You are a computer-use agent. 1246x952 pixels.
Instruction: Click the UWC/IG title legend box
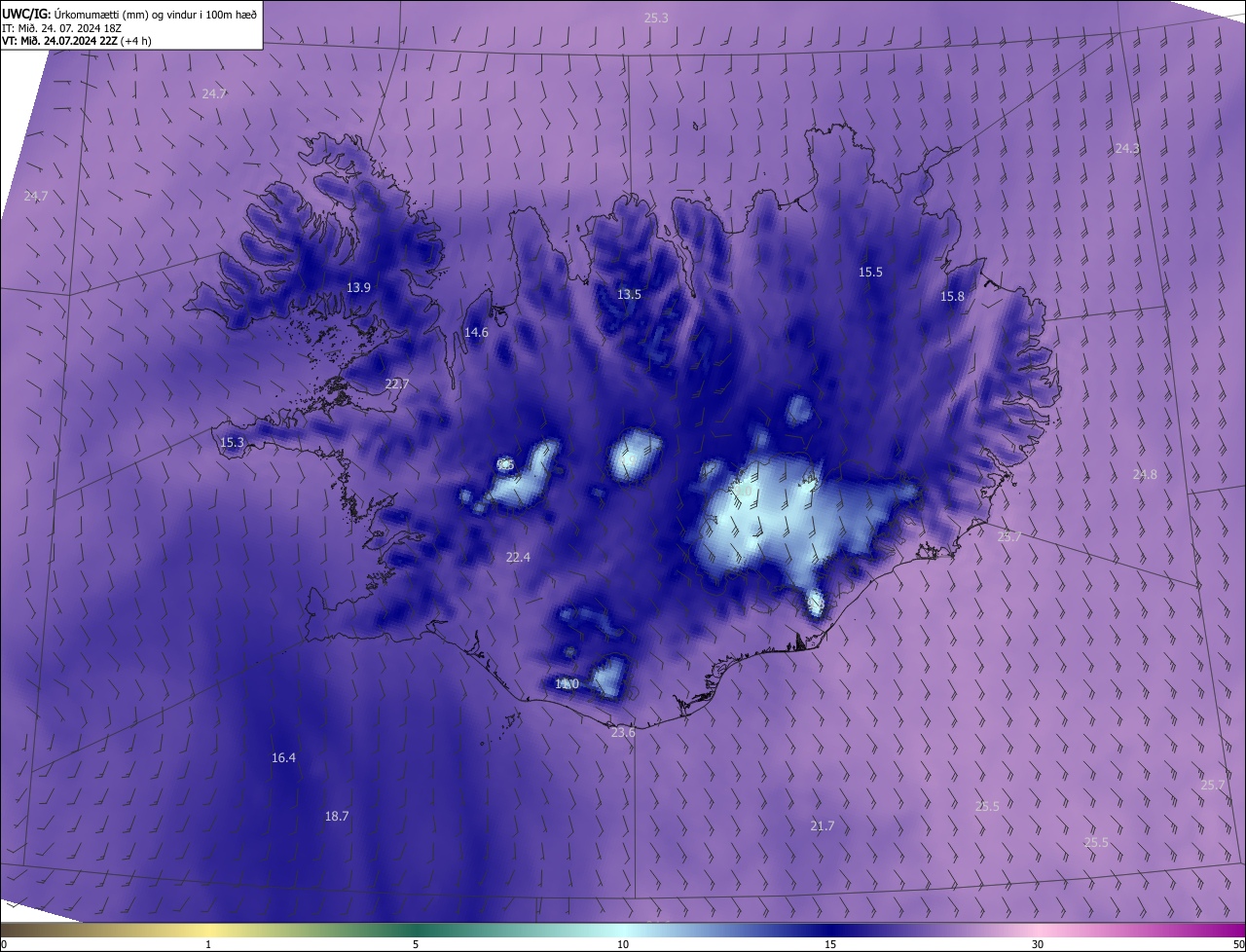131,25
